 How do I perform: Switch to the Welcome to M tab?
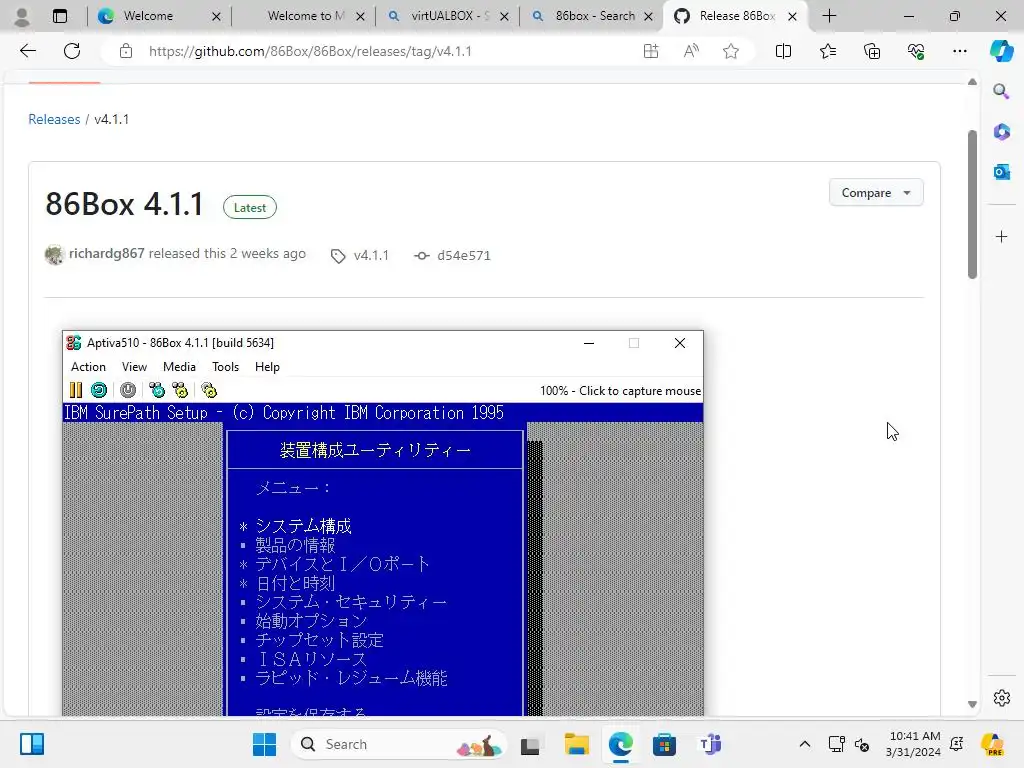coord(306,16)
